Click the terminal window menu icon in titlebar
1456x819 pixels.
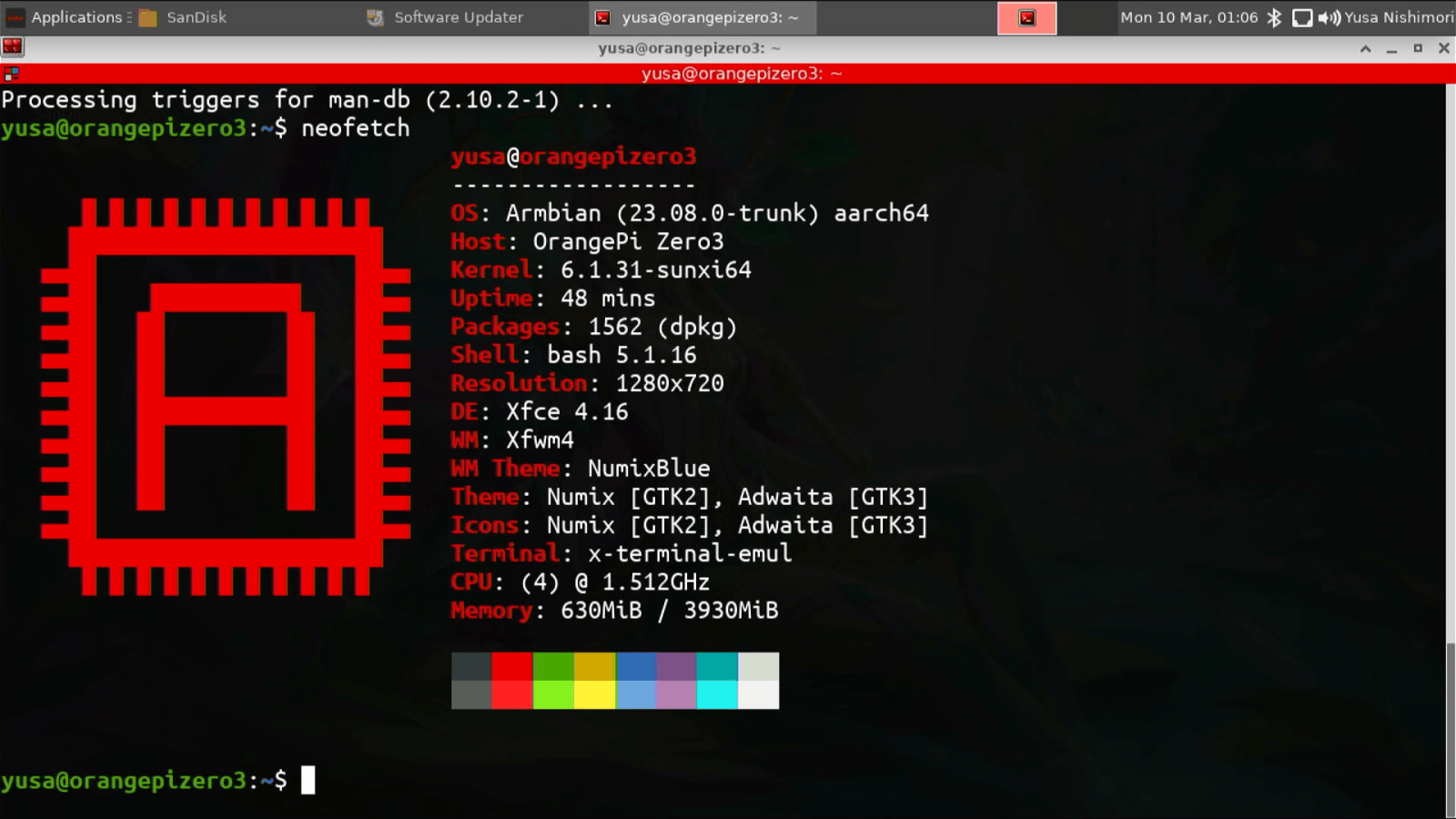click(13, 47)
